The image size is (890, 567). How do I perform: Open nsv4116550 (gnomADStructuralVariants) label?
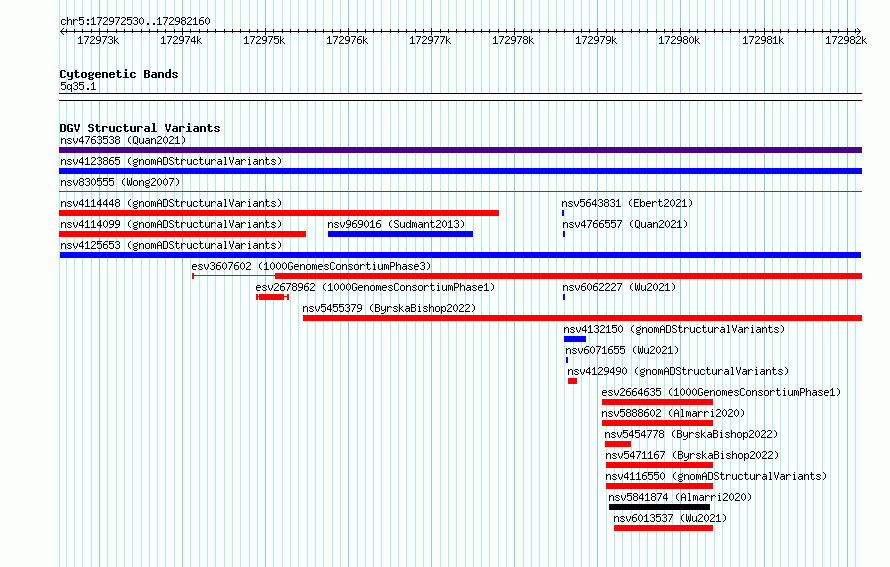pos(716,476)
